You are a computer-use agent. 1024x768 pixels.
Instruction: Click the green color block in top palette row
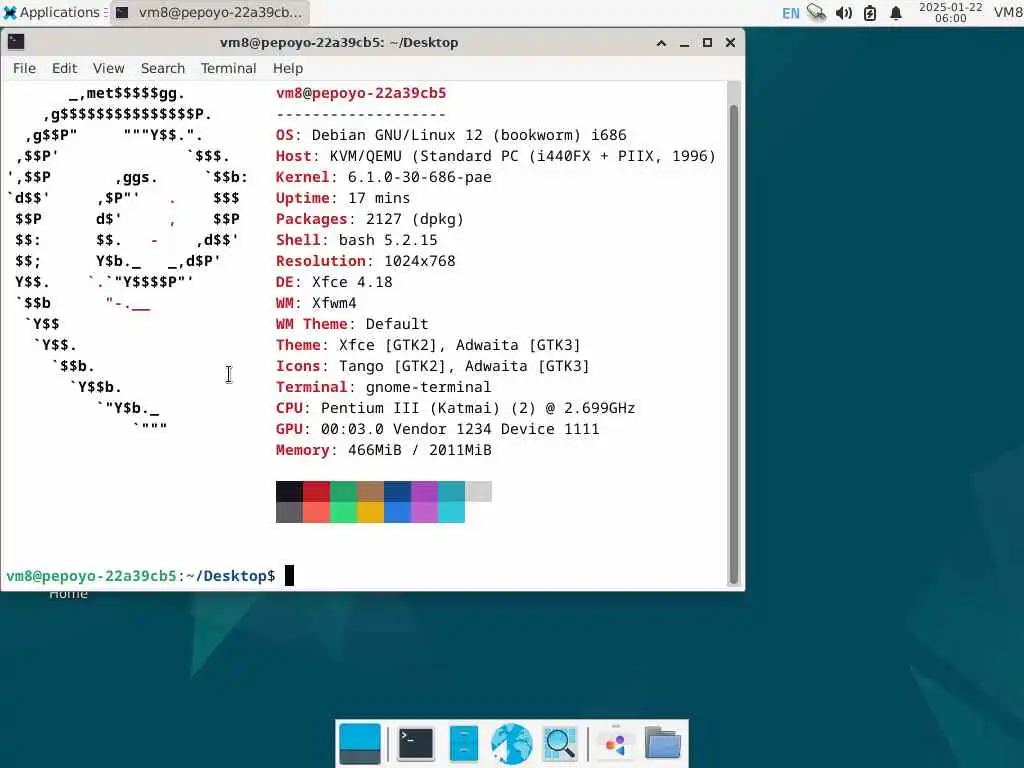coord(344,491)
